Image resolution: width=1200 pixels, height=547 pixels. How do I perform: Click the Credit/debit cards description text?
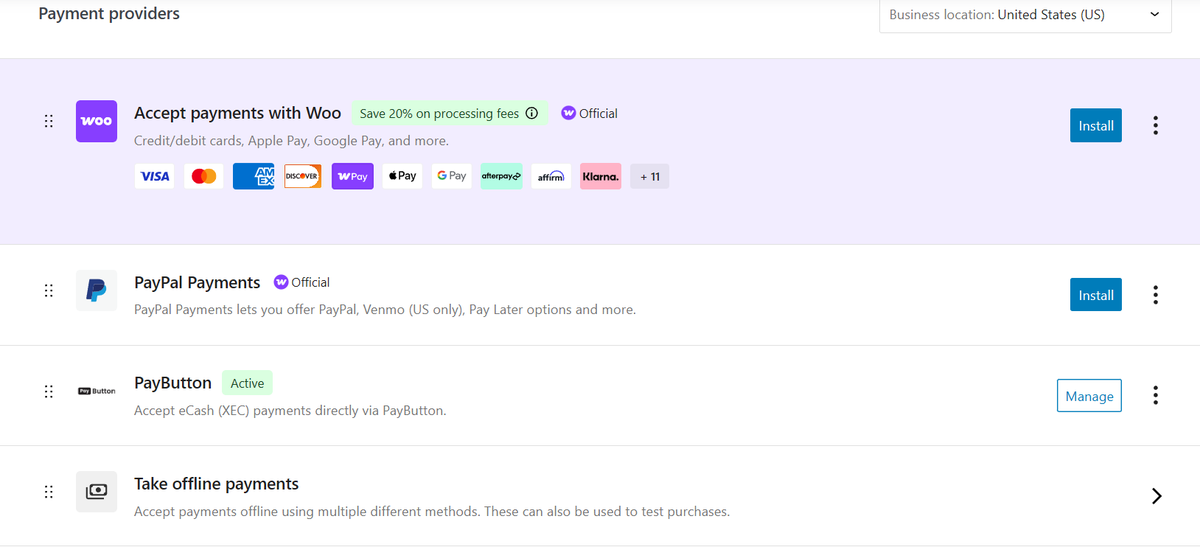coord(291,141)
